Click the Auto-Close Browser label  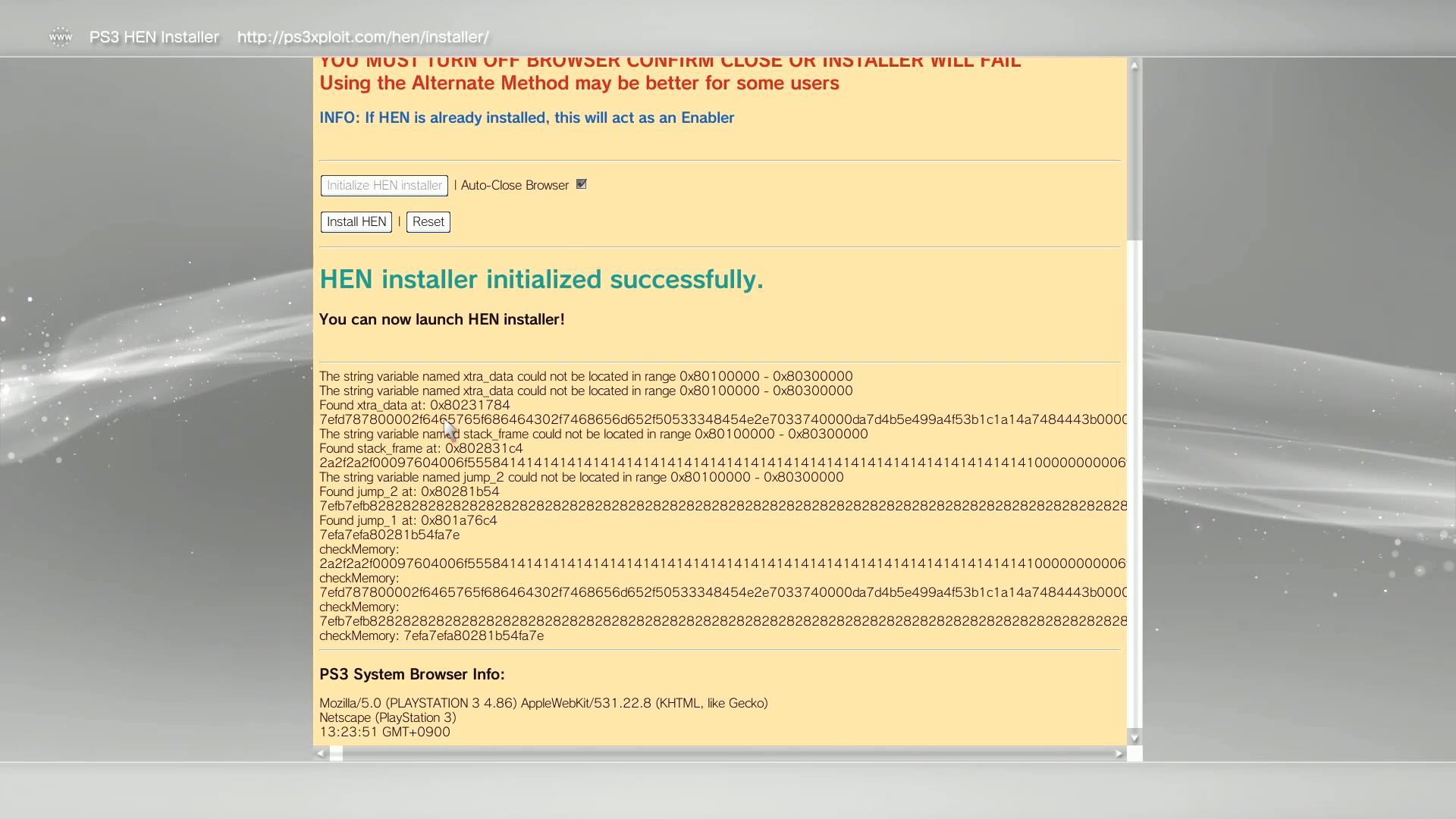515,186
